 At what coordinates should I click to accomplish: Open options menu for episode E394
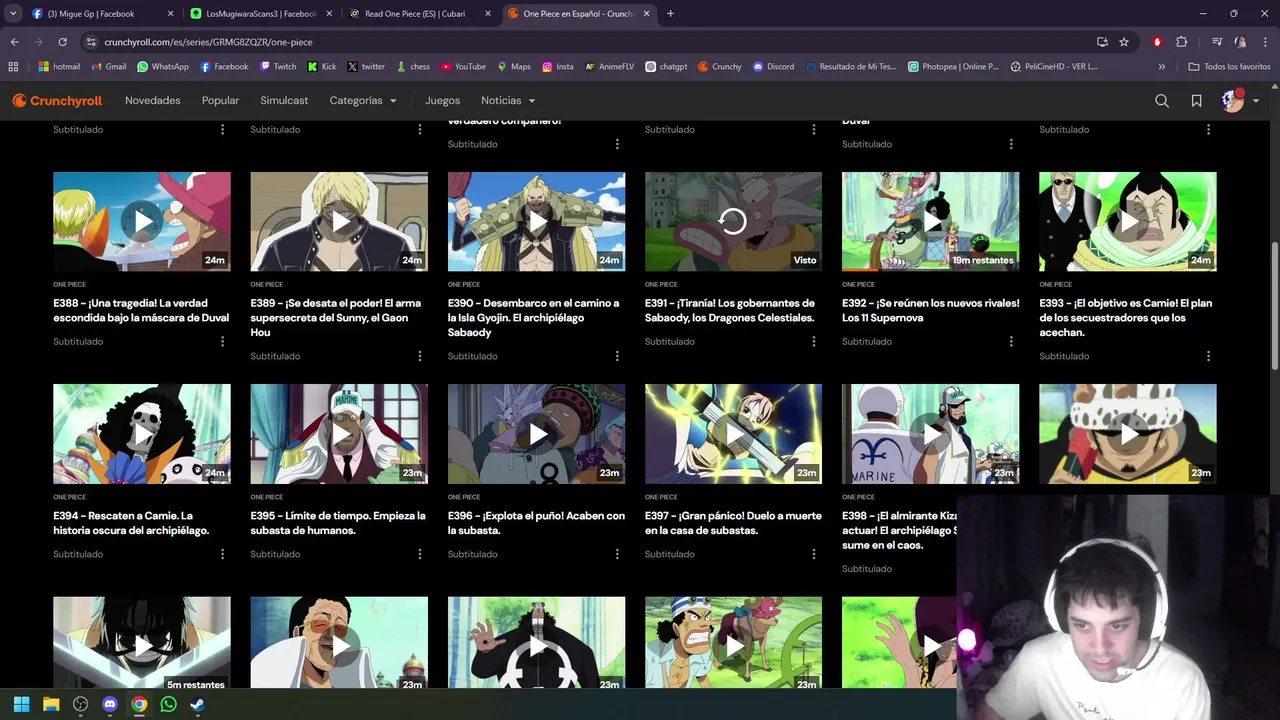coord(222,554)
